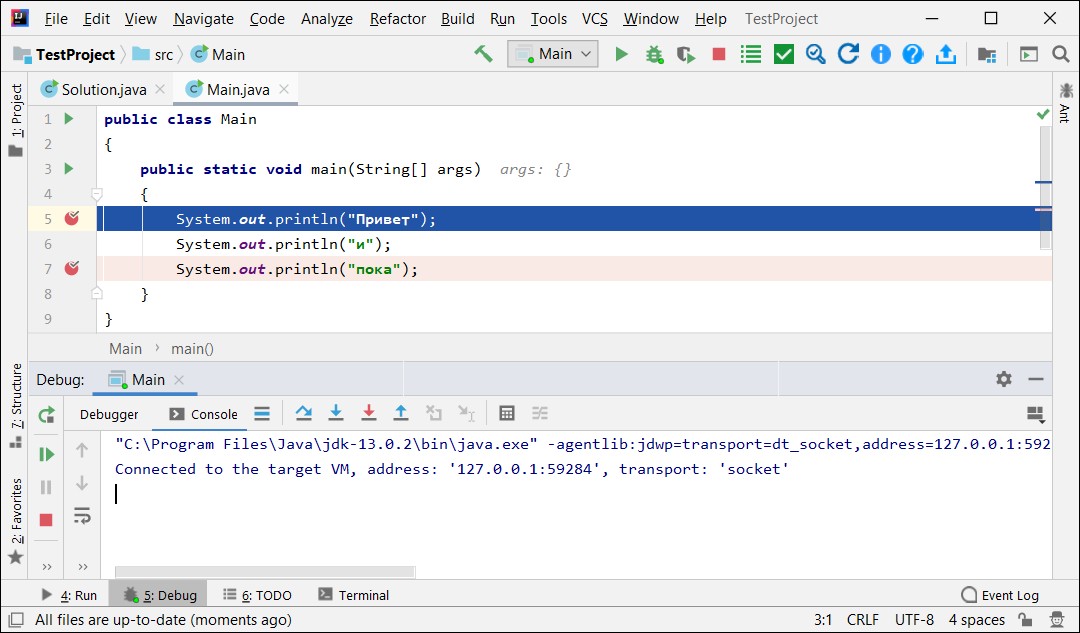Viewport: 1080px width, 633px height.
Task: Toggle breakpoint on line 7
Action: (x=72, y=268)
